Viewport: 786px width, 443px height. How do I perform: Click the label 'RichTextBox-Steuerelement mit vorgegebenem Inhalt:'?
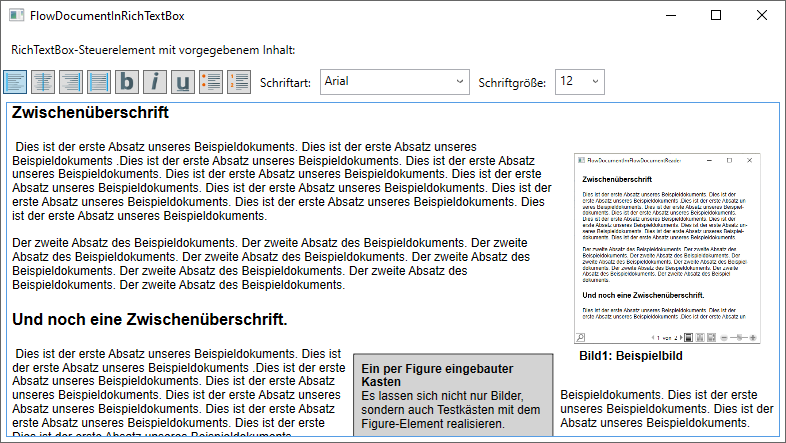(153, 50)
